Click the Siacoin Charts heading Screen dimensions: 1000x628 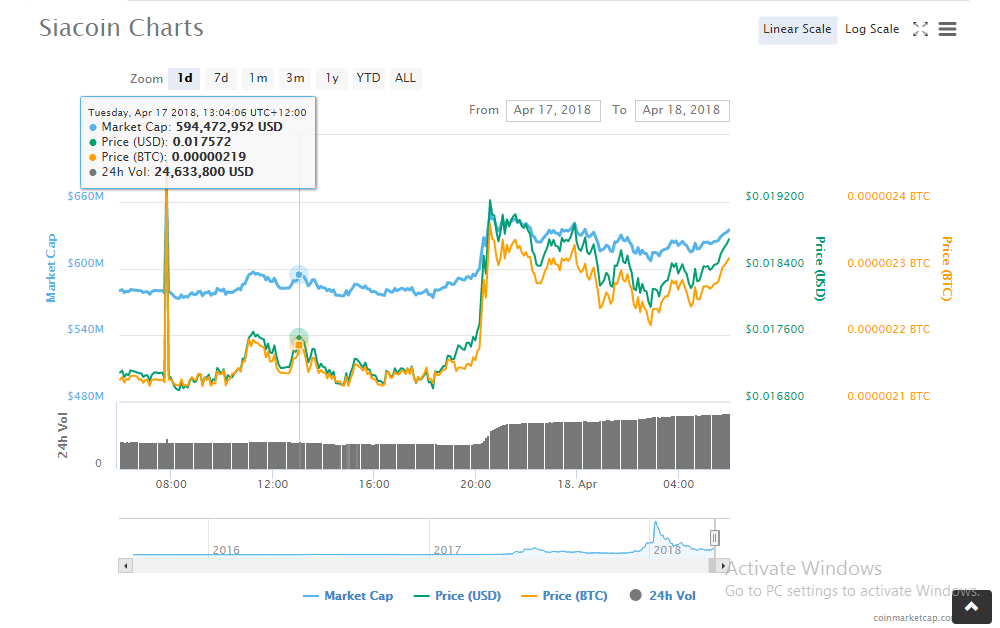click(x=121, y=28)
